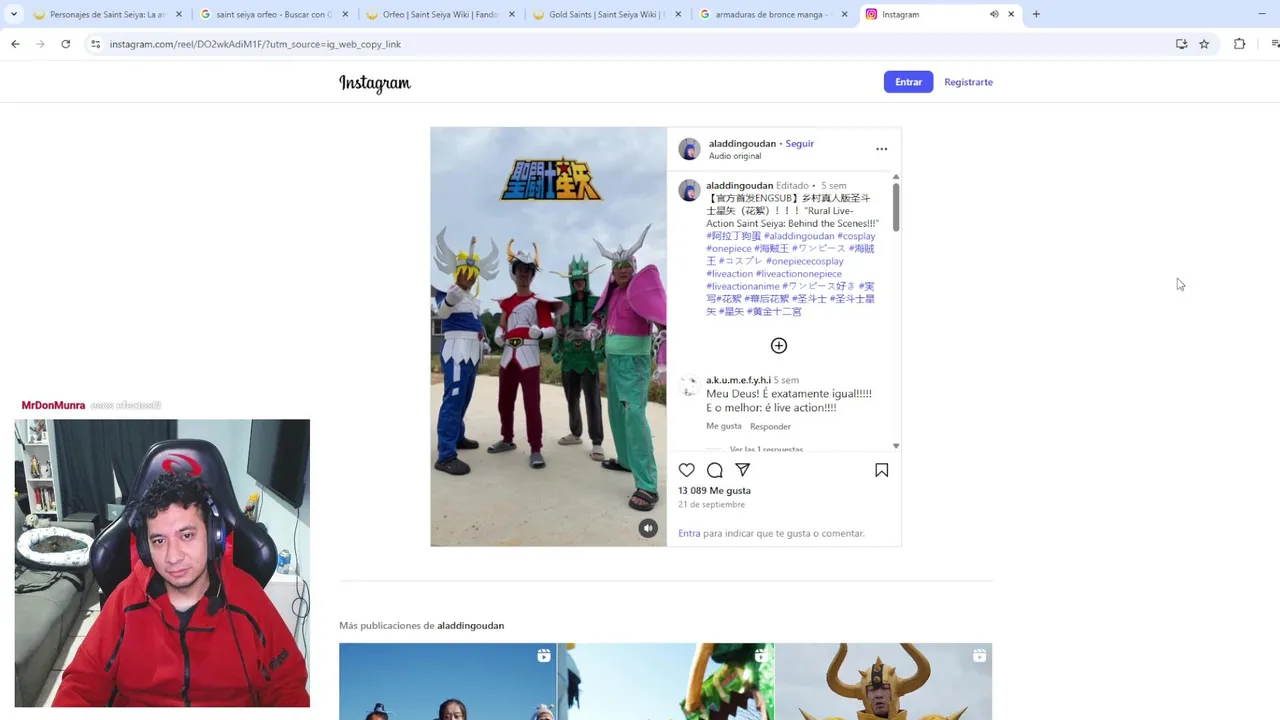
Task: Close the Orfeo Saint Seiya Wiki tab
Action: pos(512,14)
